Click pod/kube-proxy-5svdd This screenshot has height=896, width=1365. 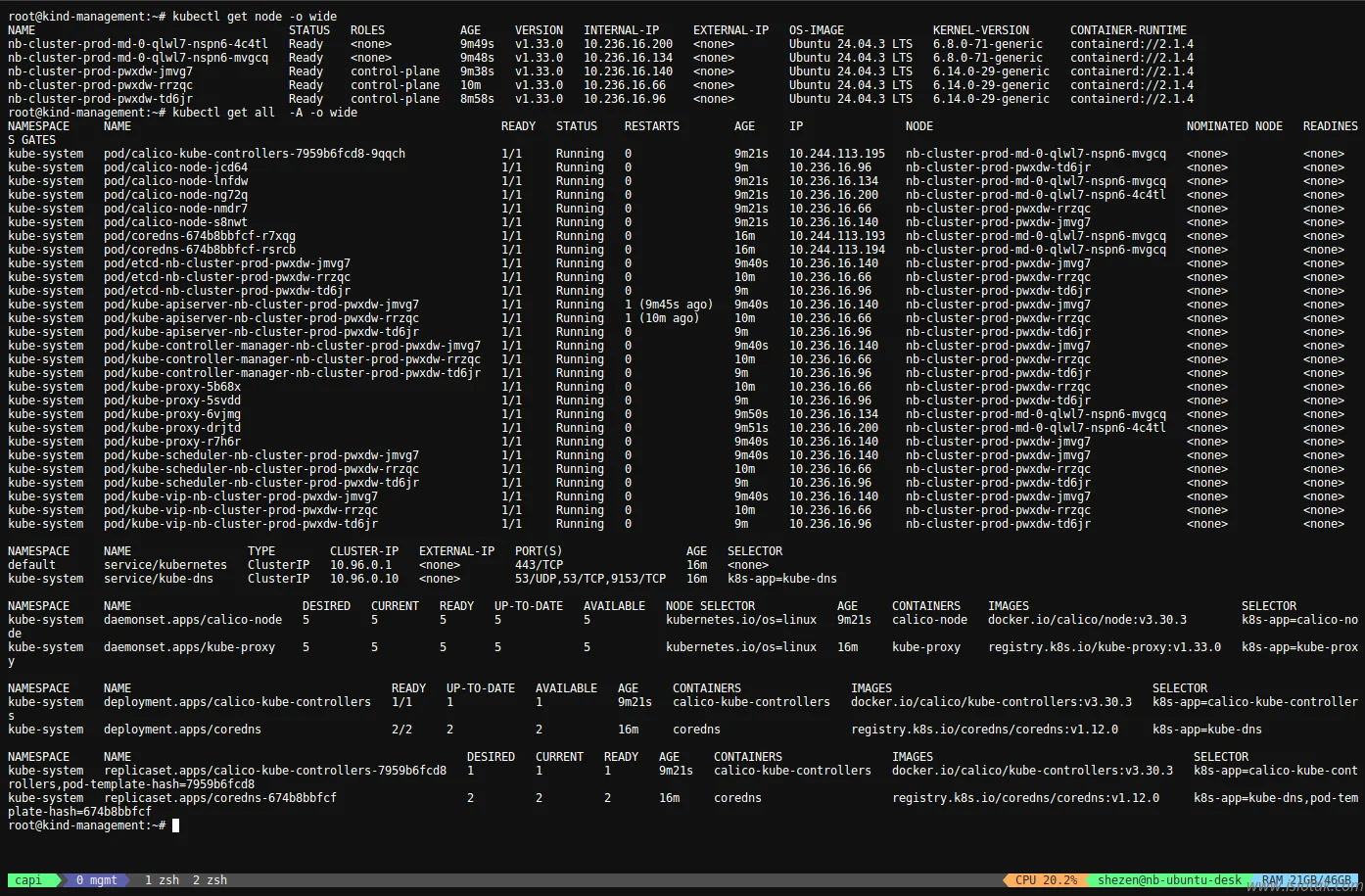click(172, 401)
